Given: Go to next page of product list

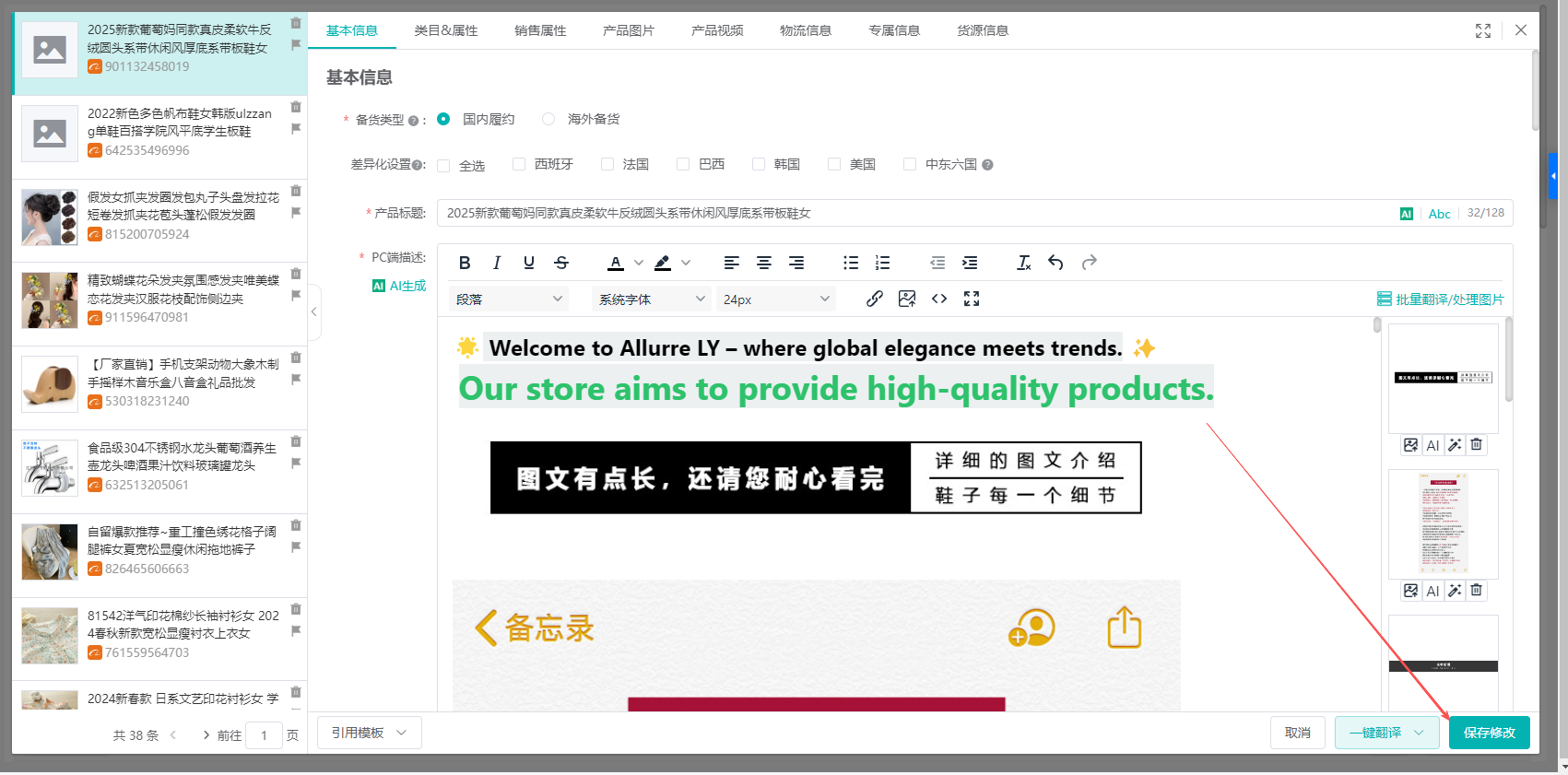Looking at the screenshot, I should pyautogui.click(x=206, y=735).
